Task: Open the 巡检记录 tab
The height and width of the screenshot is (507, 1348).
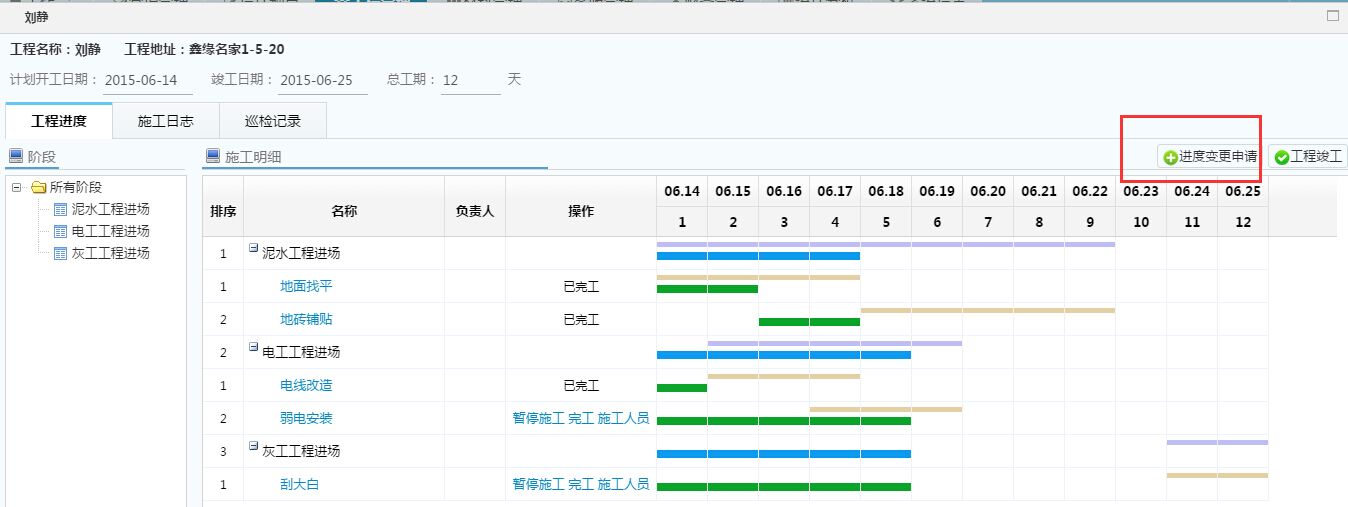Action: pos(272,121)
